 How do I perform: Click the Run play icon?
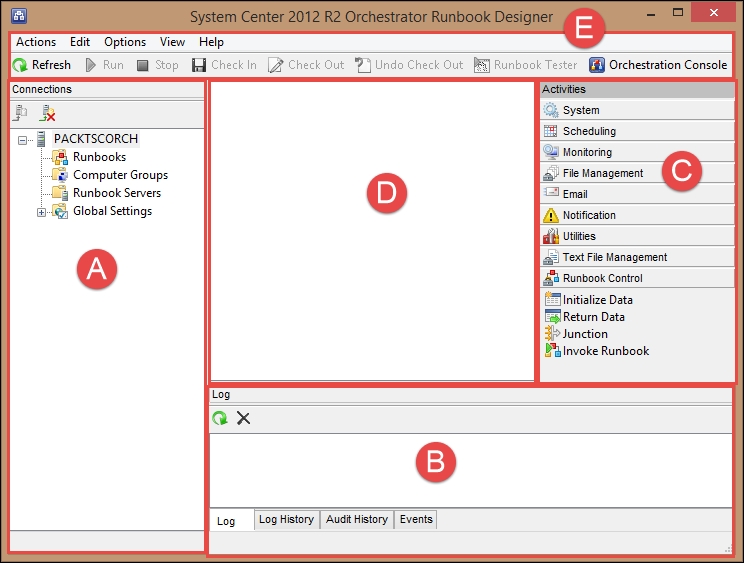click(91, 65)
